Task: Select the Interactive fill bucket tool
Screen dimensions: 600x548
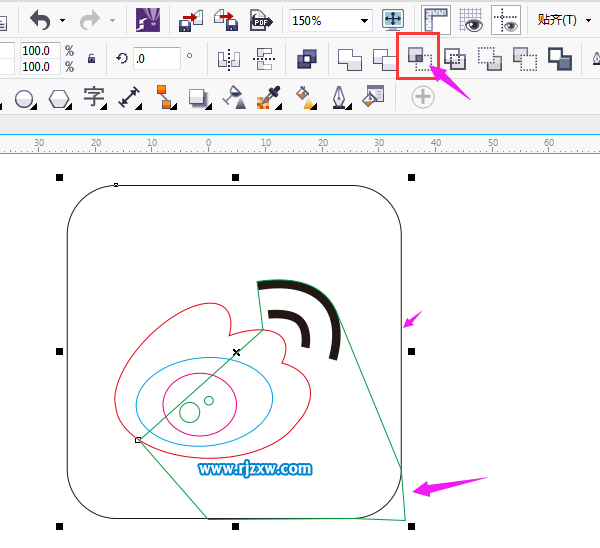Action: point(305,98)
